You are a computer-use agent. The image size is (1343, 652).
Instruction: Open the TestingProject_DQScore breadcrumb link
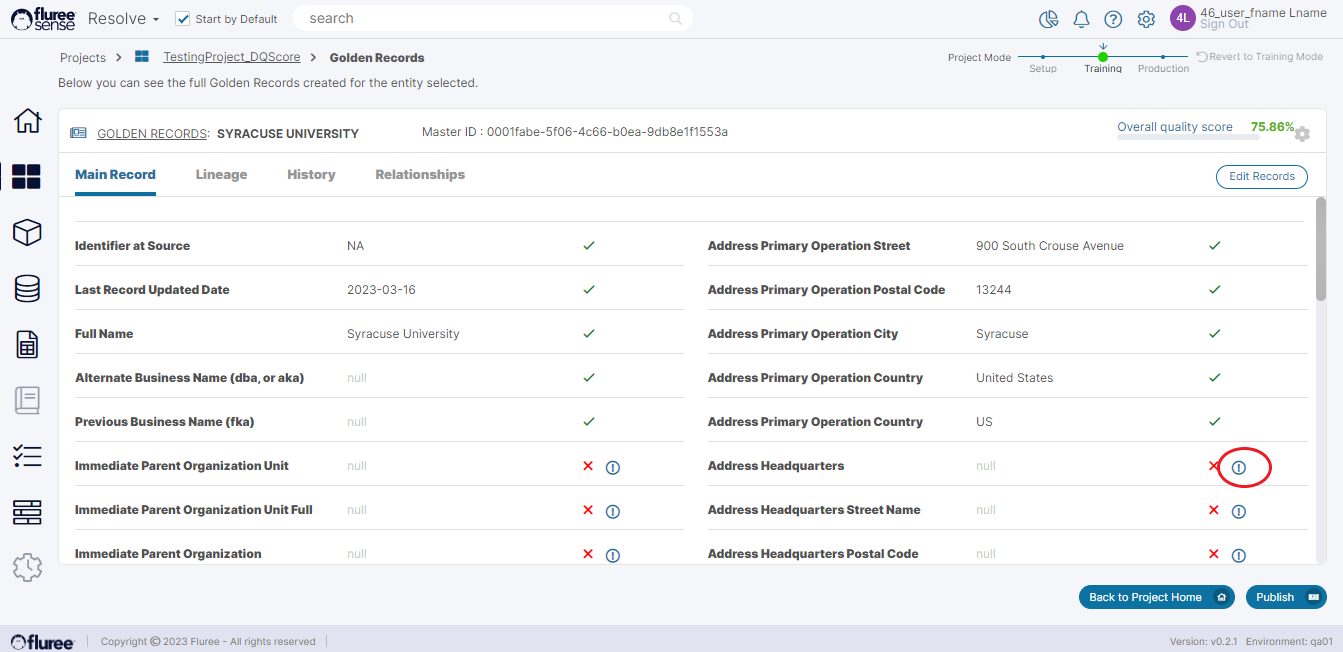pos(231,57)
